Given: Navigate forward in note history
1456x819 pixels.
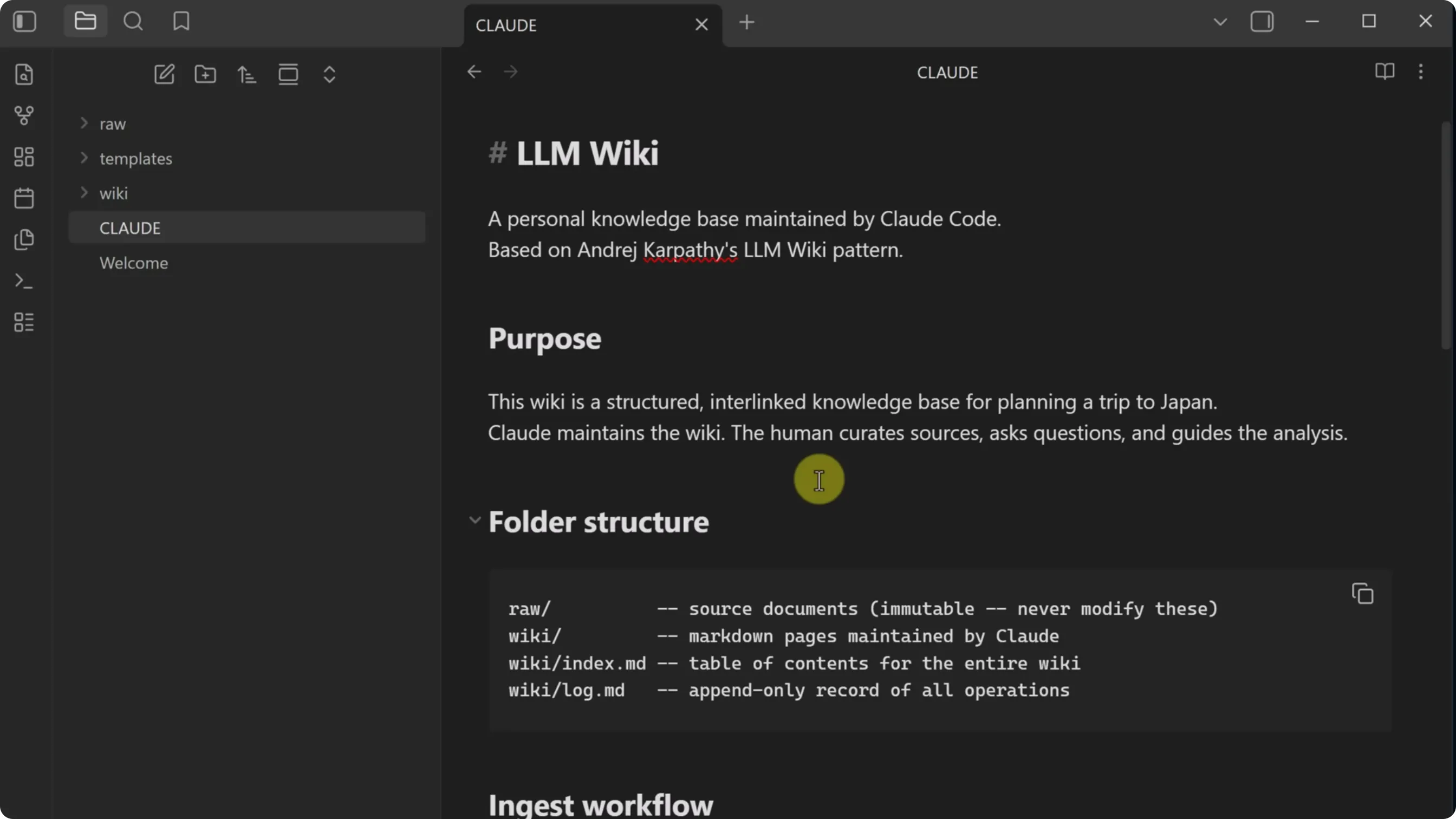Looking at the screenshot, I should point(510,72).
